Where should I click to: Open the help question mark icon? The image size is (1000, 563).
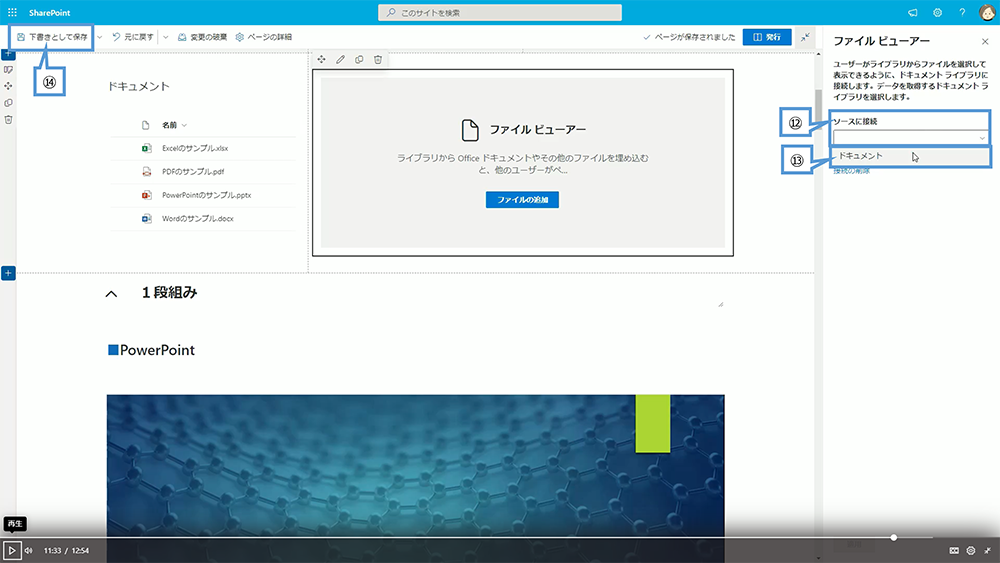962,13
